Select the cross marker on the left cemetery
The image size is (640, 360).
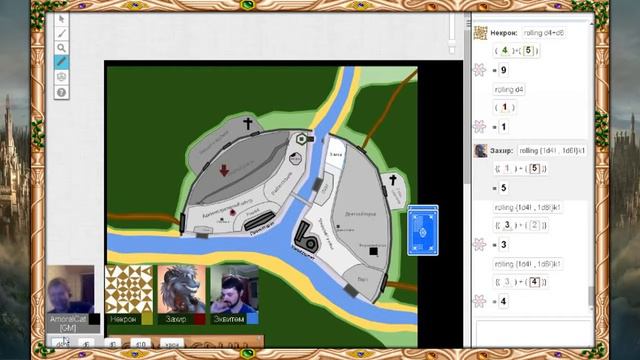point(248,123)
